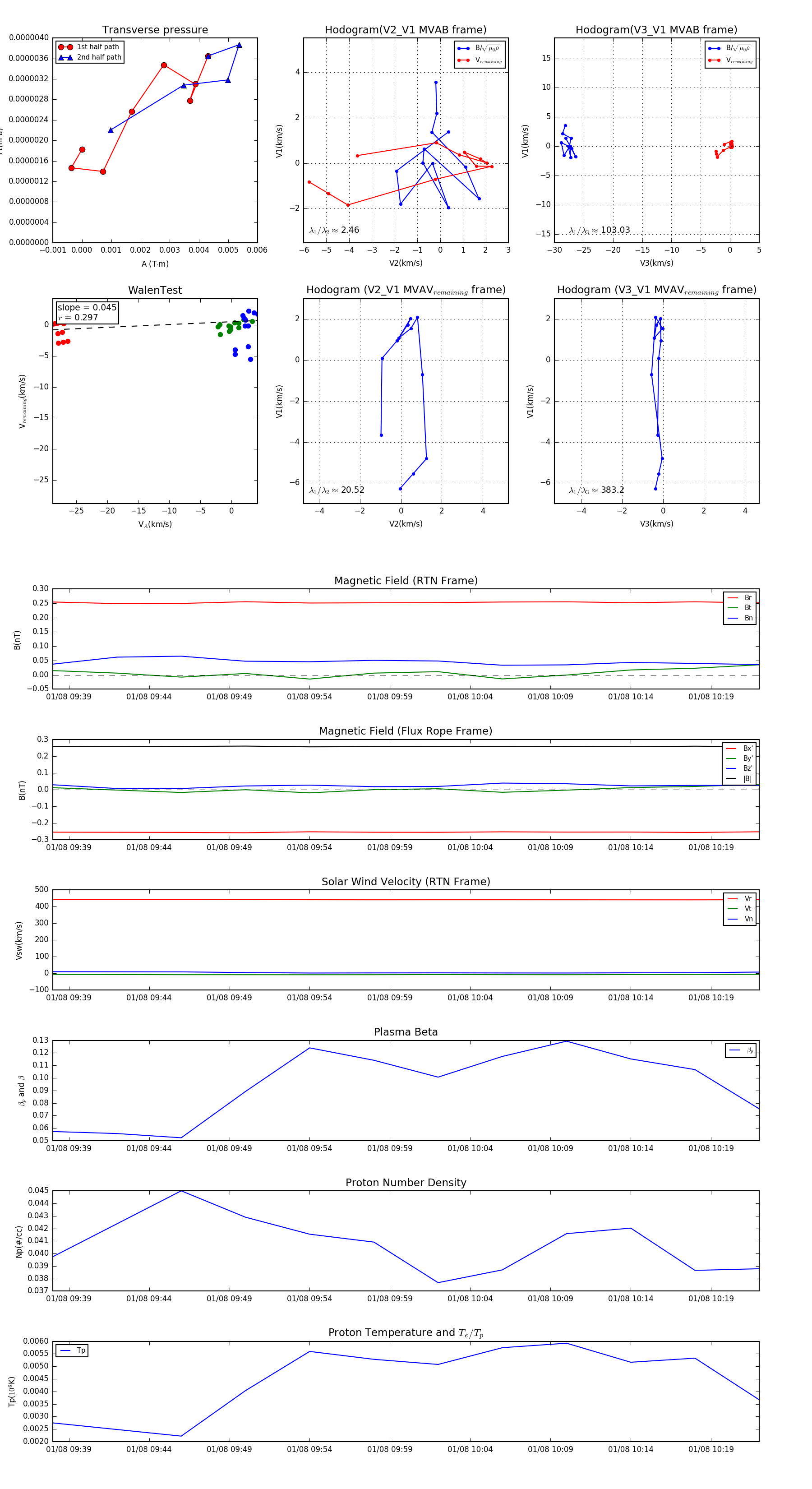The image size is (812, 1489).
Task: Click the 'Magnetic Field (Flux Rope Frame)' title
Action: 406,731
